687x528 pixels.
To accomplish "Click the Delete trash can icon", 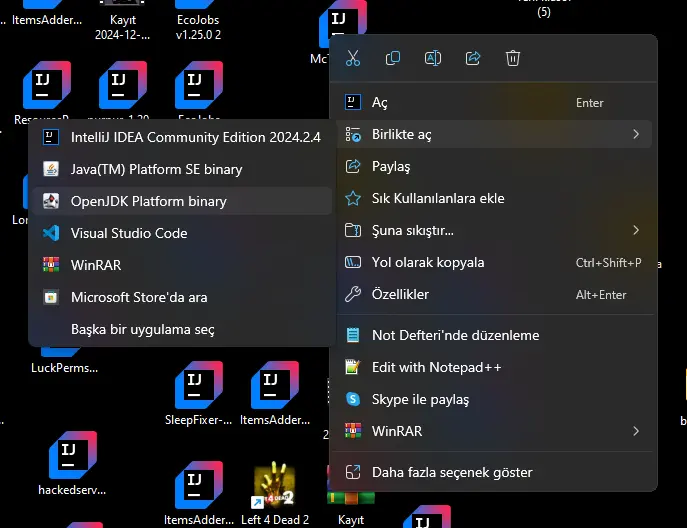I will click(513, 58).
